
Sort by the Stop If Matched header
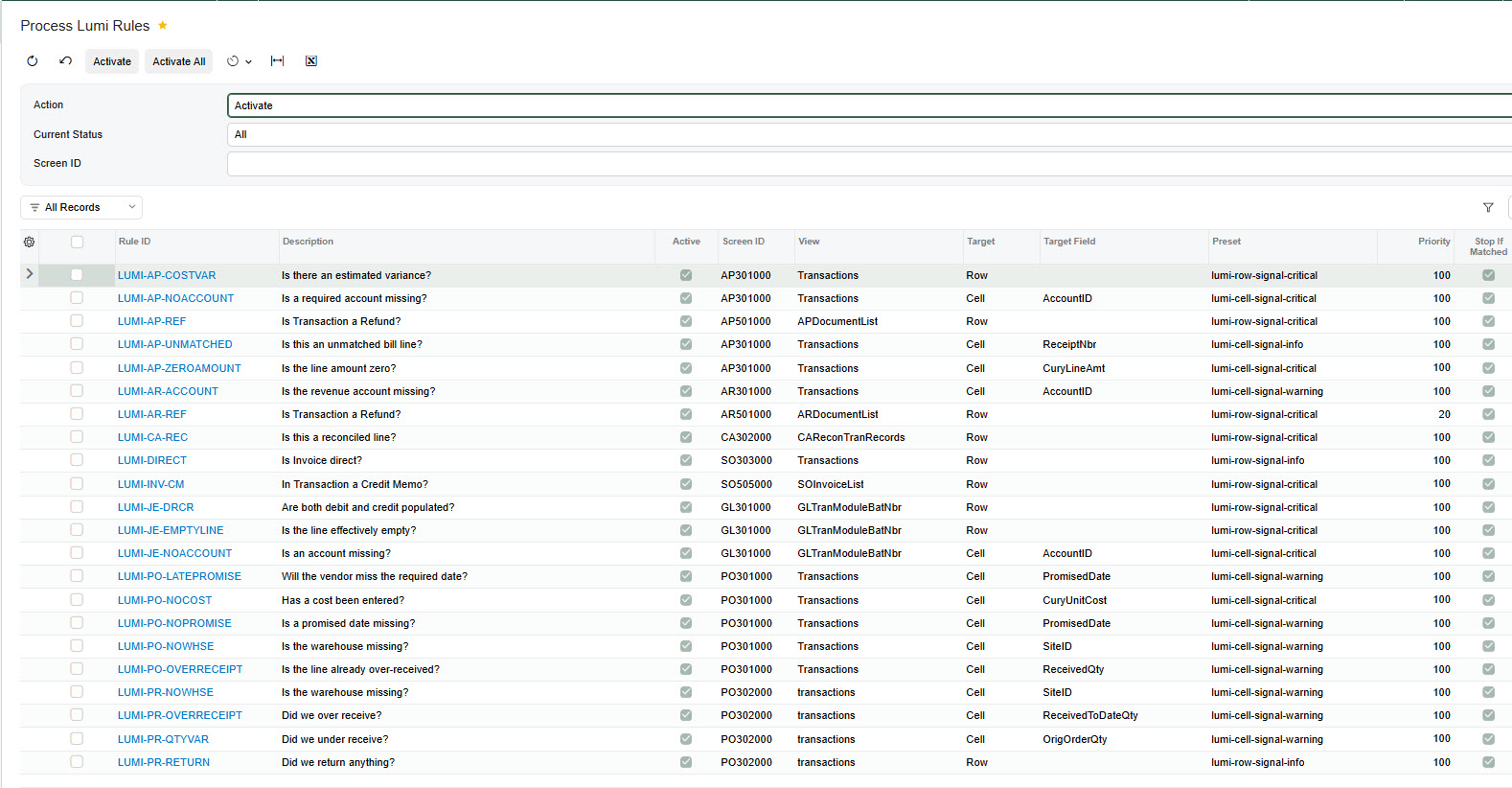[x=1488, y=246]
